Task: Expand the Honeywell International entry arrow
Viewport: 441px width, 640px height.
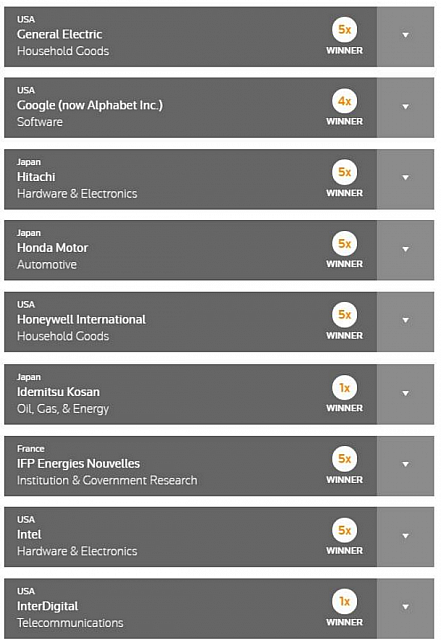Action: click(x=405, y=321)
